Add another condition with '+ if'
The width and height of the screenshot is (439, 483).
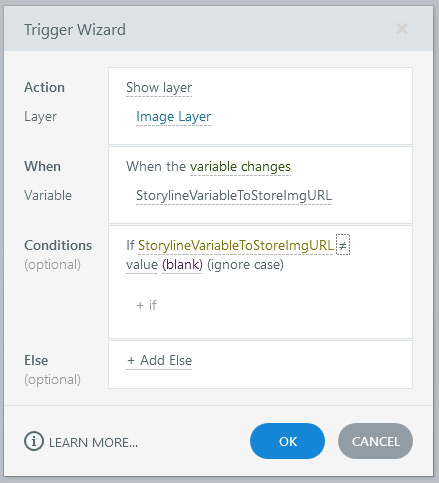tap(146, 305)
